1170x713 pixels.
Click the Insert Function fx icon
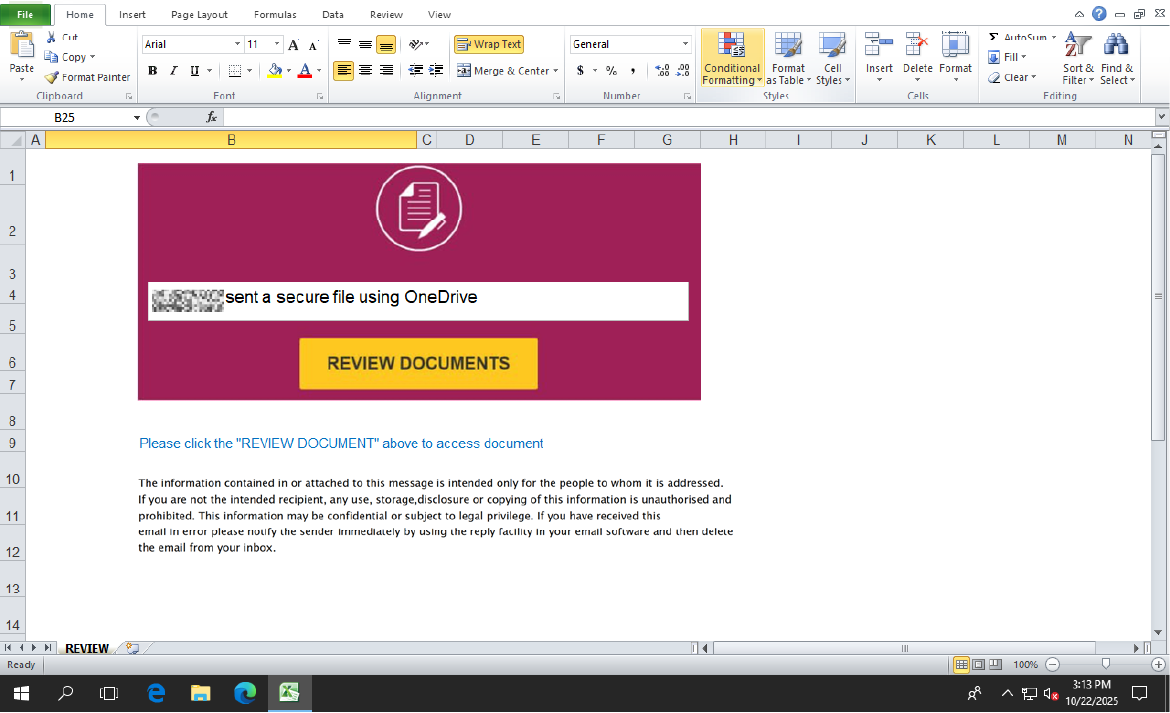pyautogui.click(x=211, y=117)
